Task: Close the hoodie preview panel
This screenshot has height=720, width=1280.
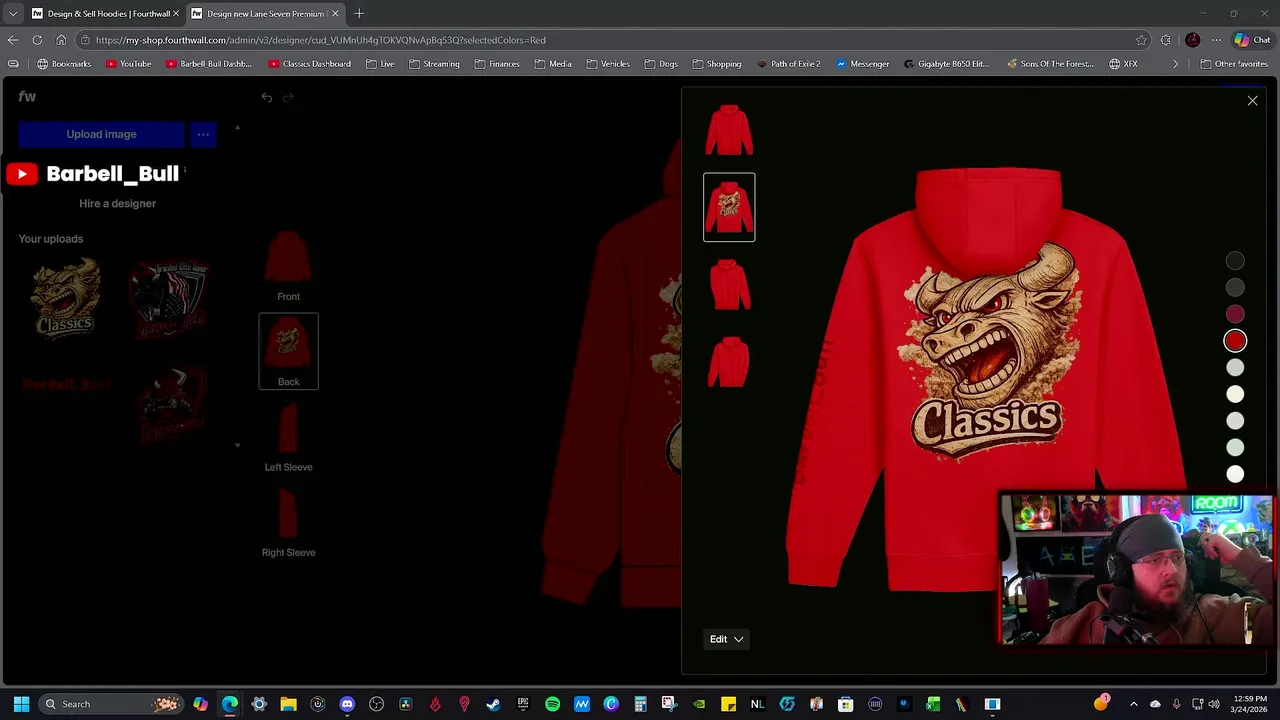Action: point(1252,100)
